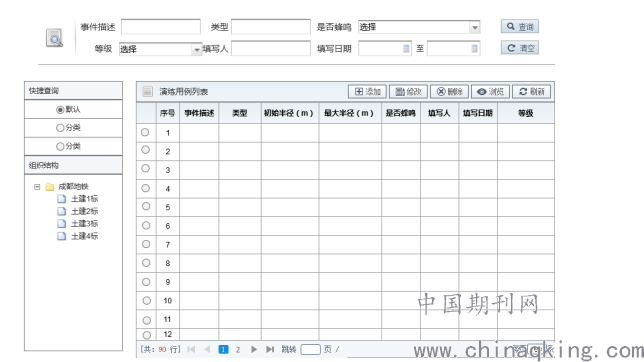The height and width of the screenshot is (362, 644).
Task: Click the 填写日期 column header
Action: click(478, 113)
